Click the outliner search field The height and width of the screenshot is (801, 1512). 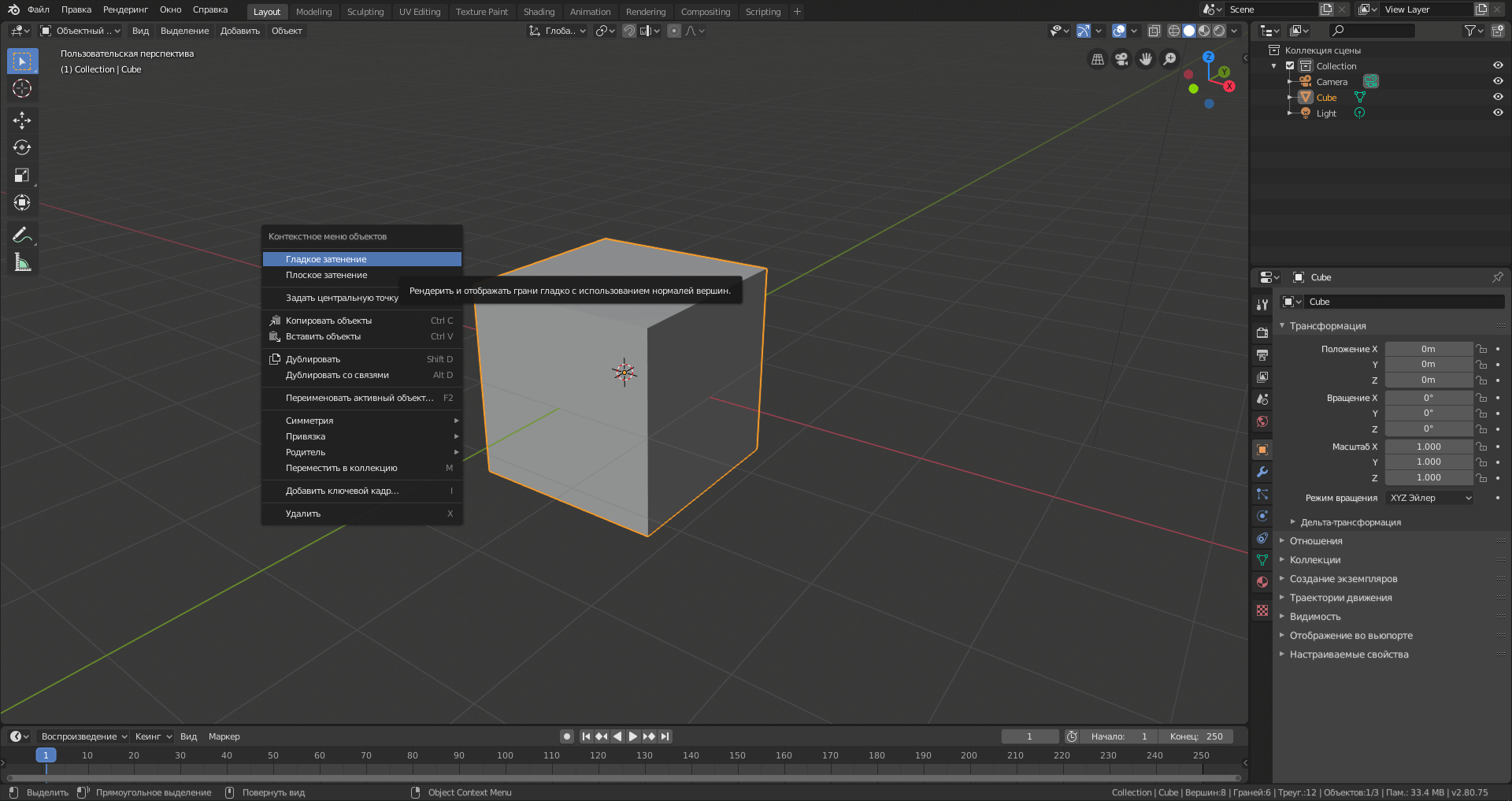point(1373,31)
